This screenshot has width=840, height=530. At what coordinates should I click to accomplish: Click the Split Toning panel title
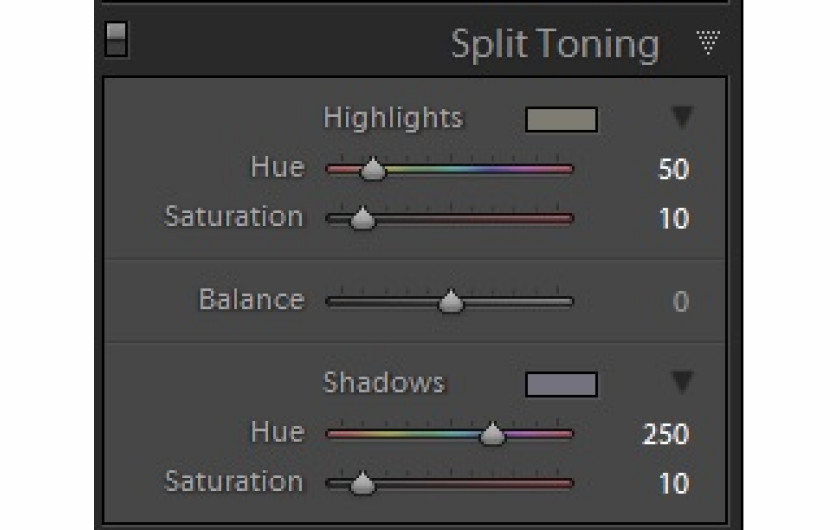554,45
